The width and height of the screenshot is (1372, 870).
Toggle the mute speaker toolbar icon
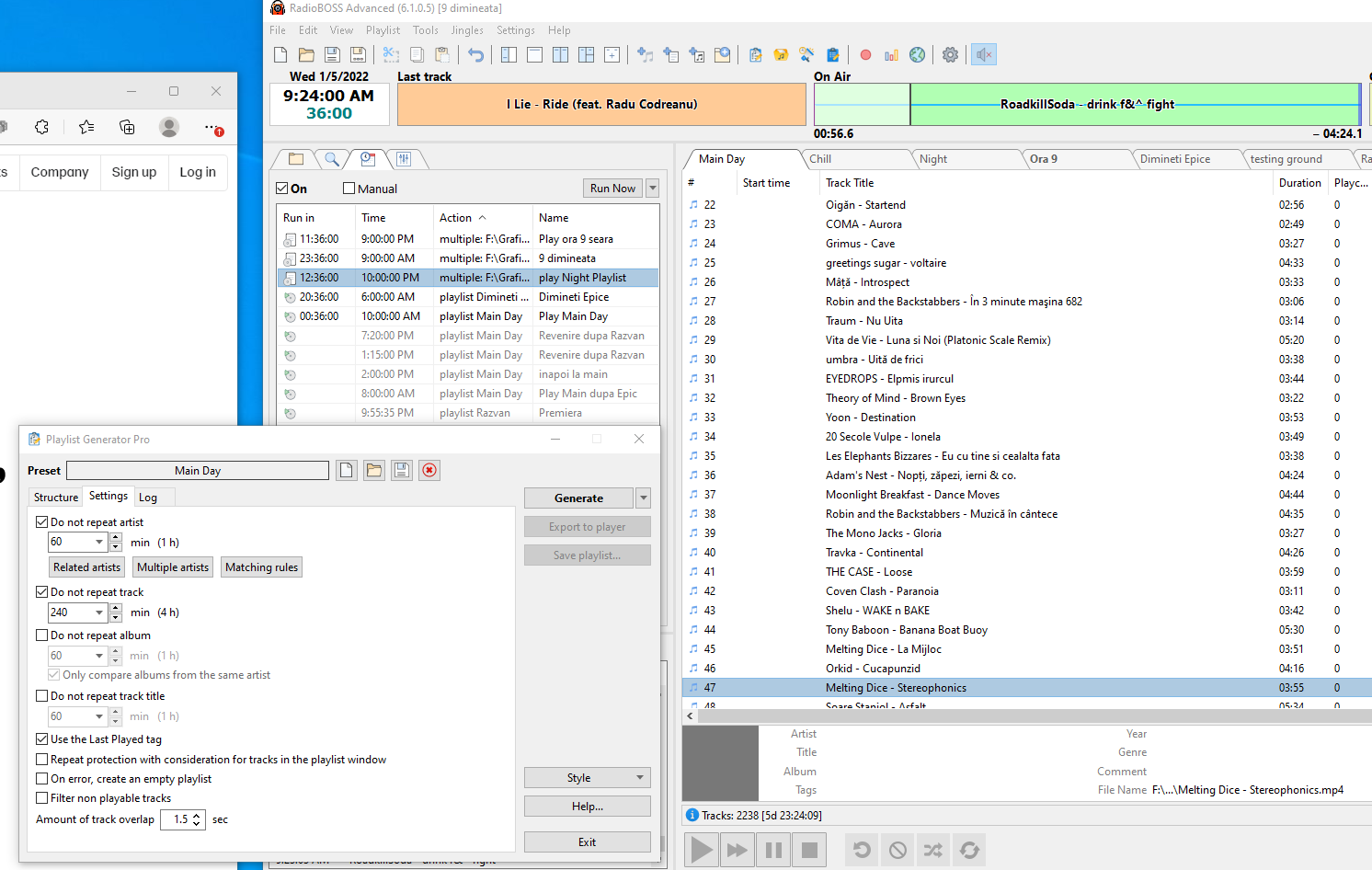coord(984,55)
